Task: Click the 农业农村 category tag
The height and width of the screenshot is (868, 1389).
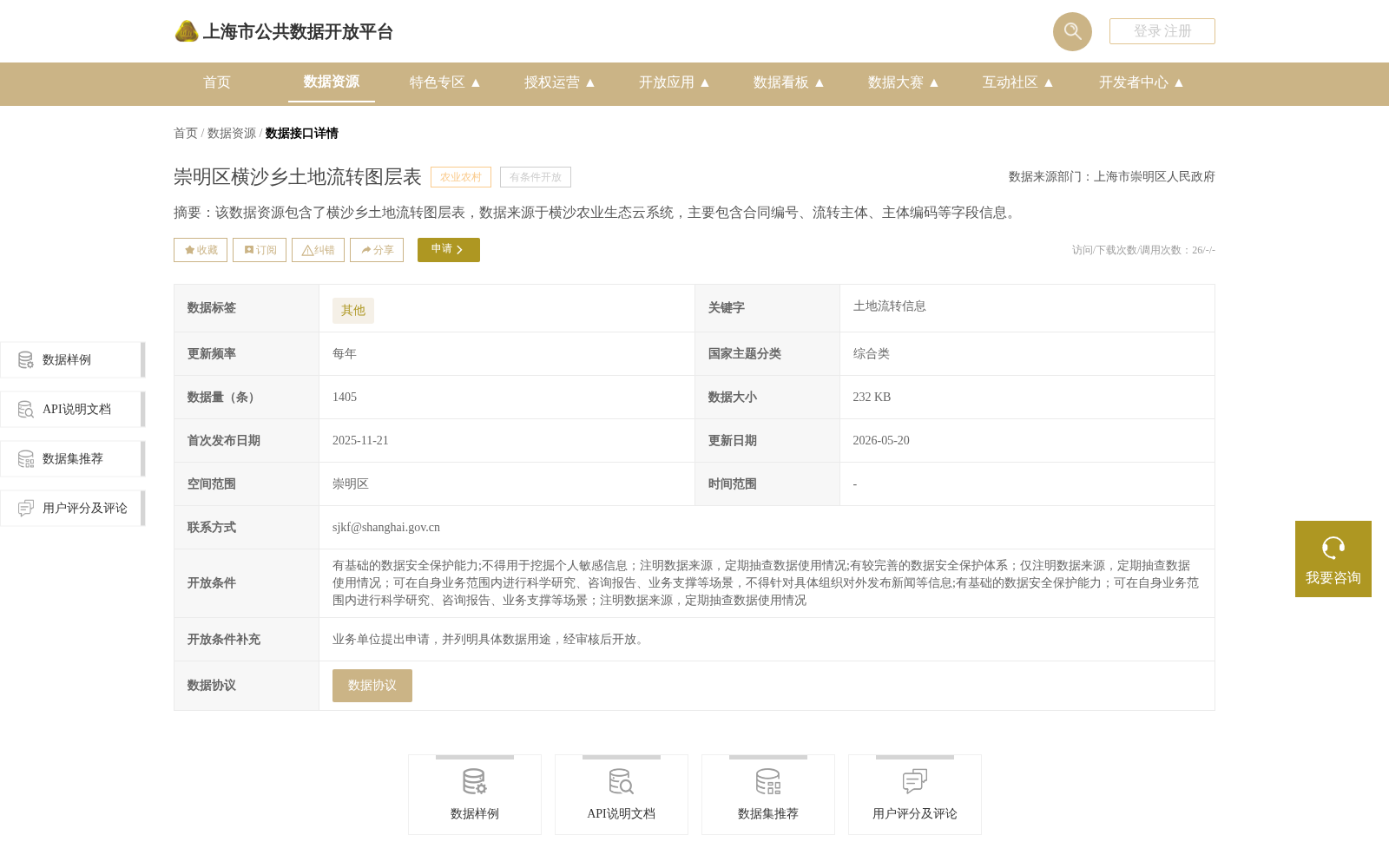Action: [461, 177]
